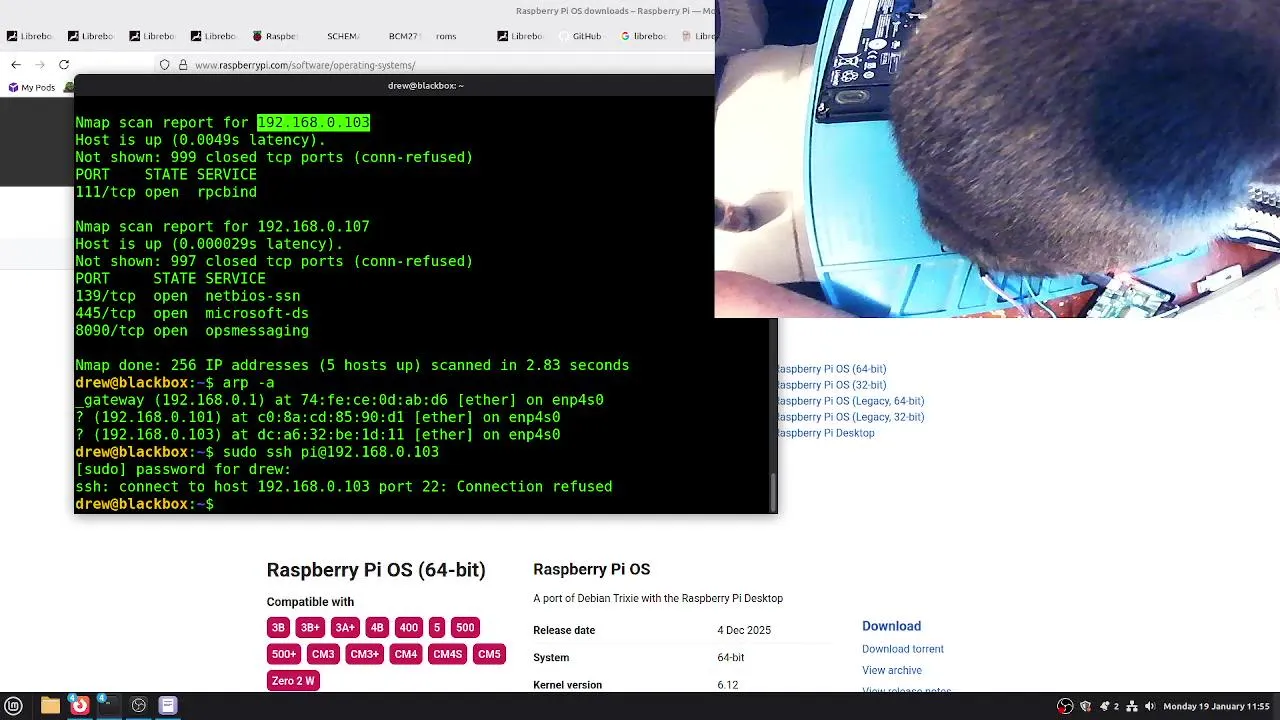Open the shield tray icon
The image size is (1280, 720).
pyautogui.click(x=1085, y=706)
